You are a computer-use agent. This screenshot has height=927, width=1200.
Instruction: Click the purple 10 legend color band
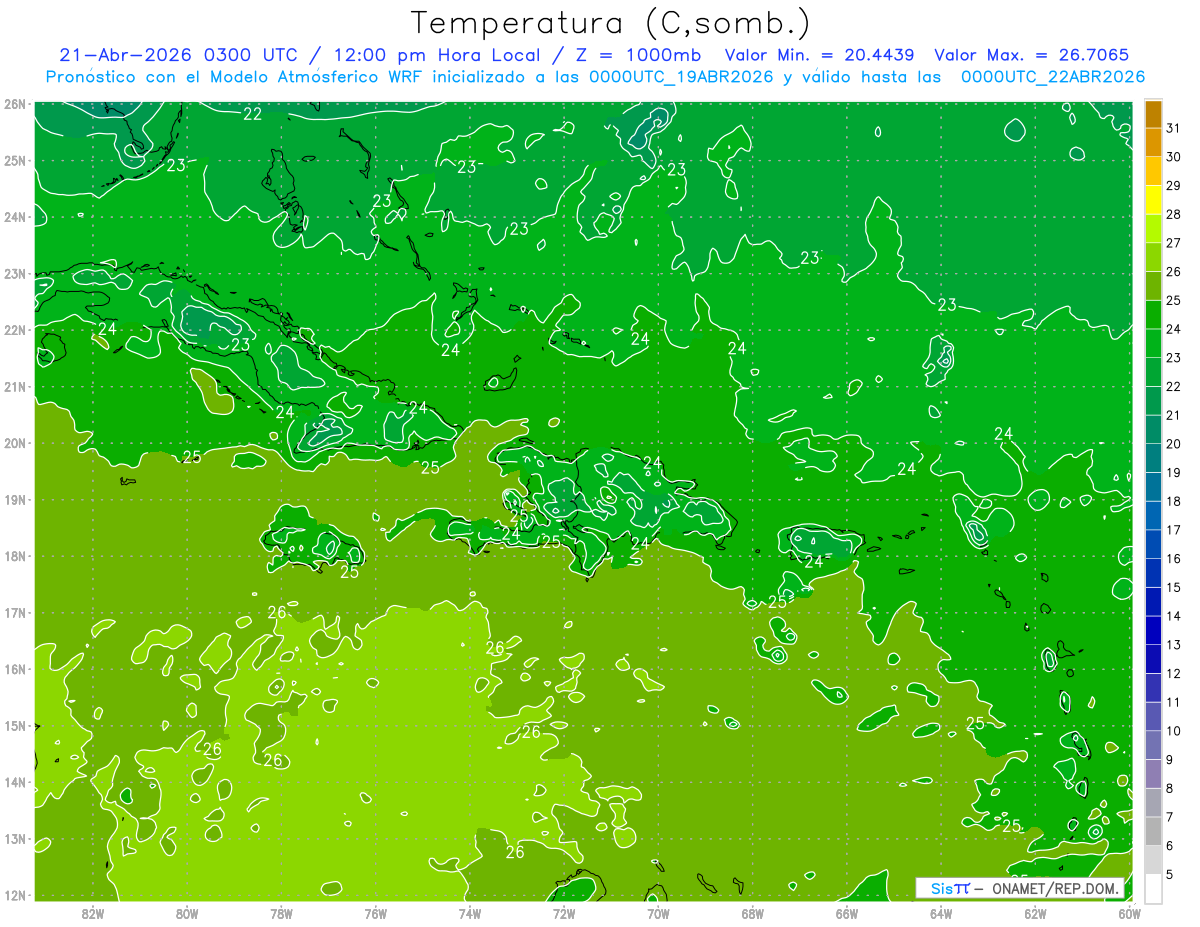coord(1153,716)
